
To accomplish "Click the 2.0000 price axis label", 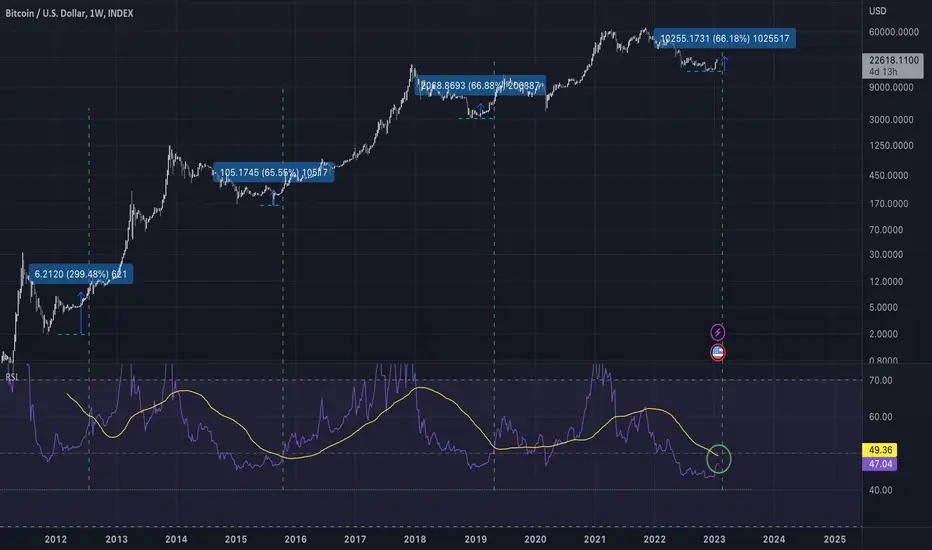I will click(884, 334).
